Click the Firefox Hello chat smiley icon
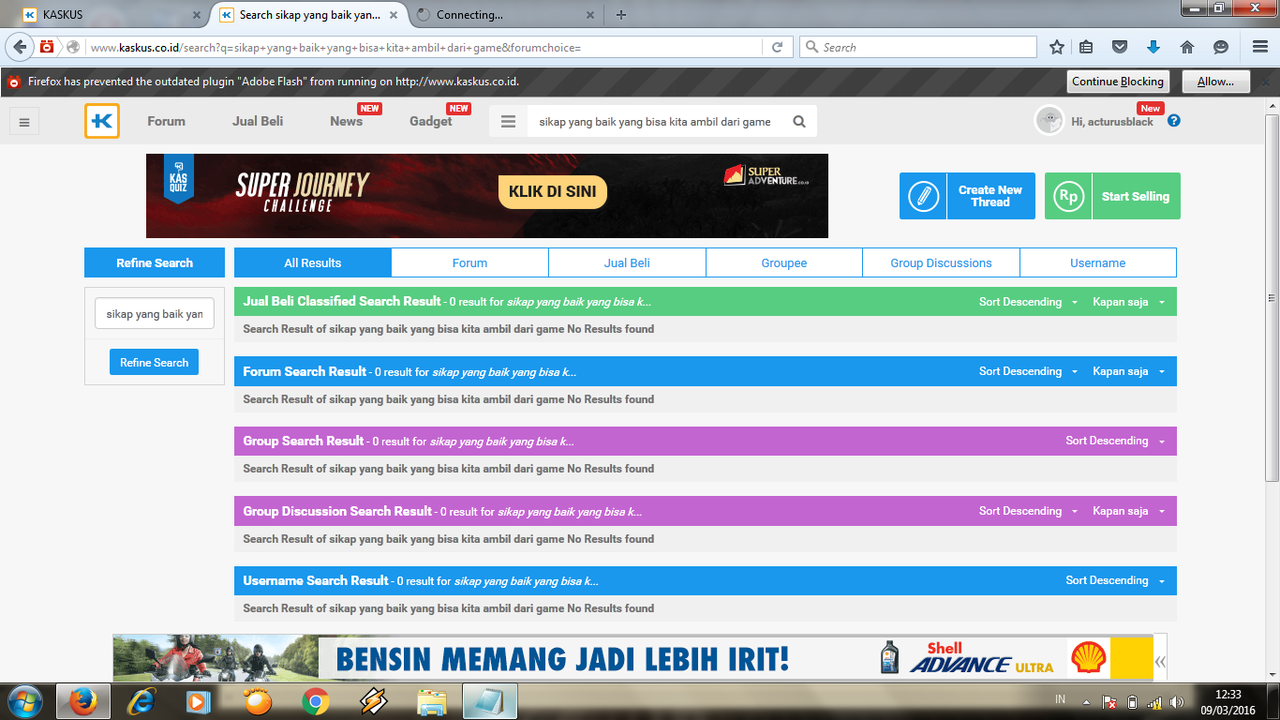The height and width of the screenshot is (720, 1280). click(1220, 47)
